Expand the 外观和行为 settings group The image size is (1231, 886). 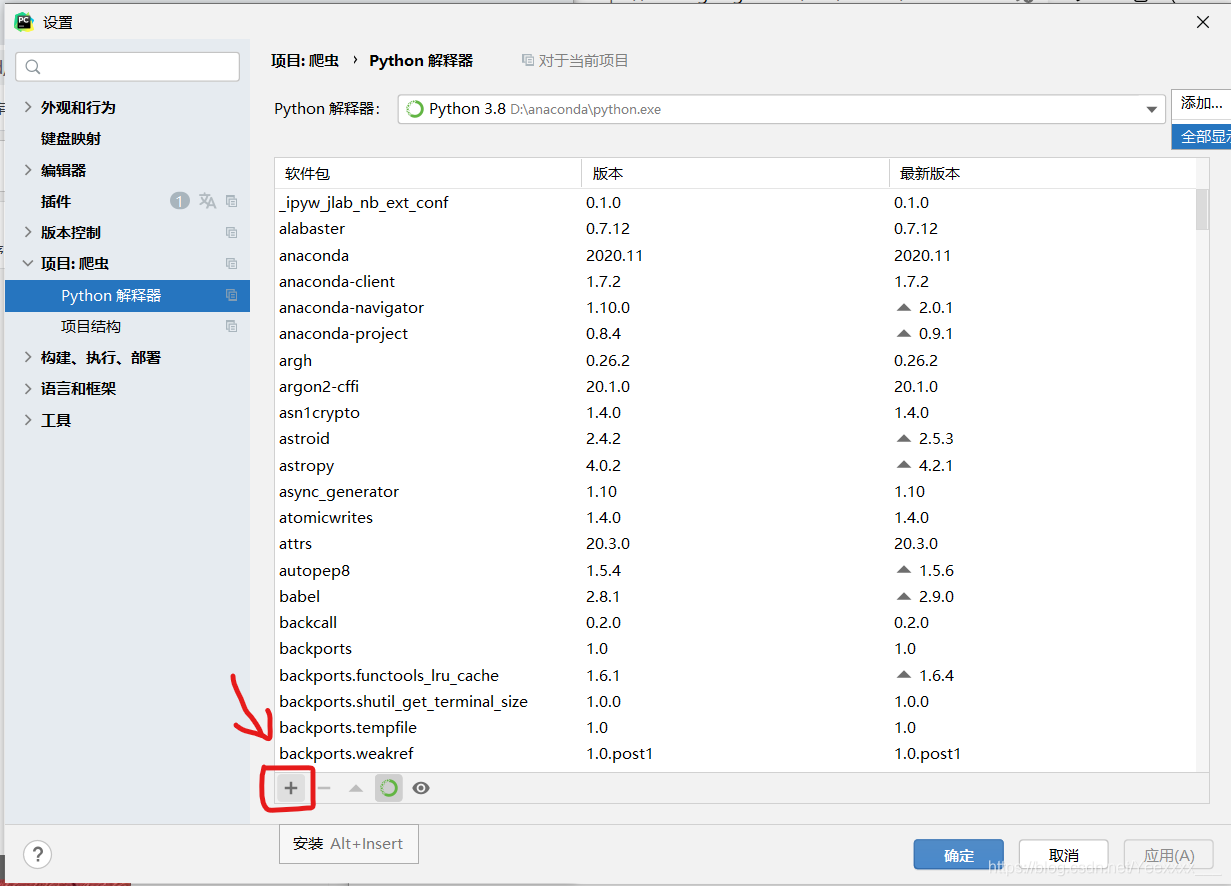(x=28, y=107)
